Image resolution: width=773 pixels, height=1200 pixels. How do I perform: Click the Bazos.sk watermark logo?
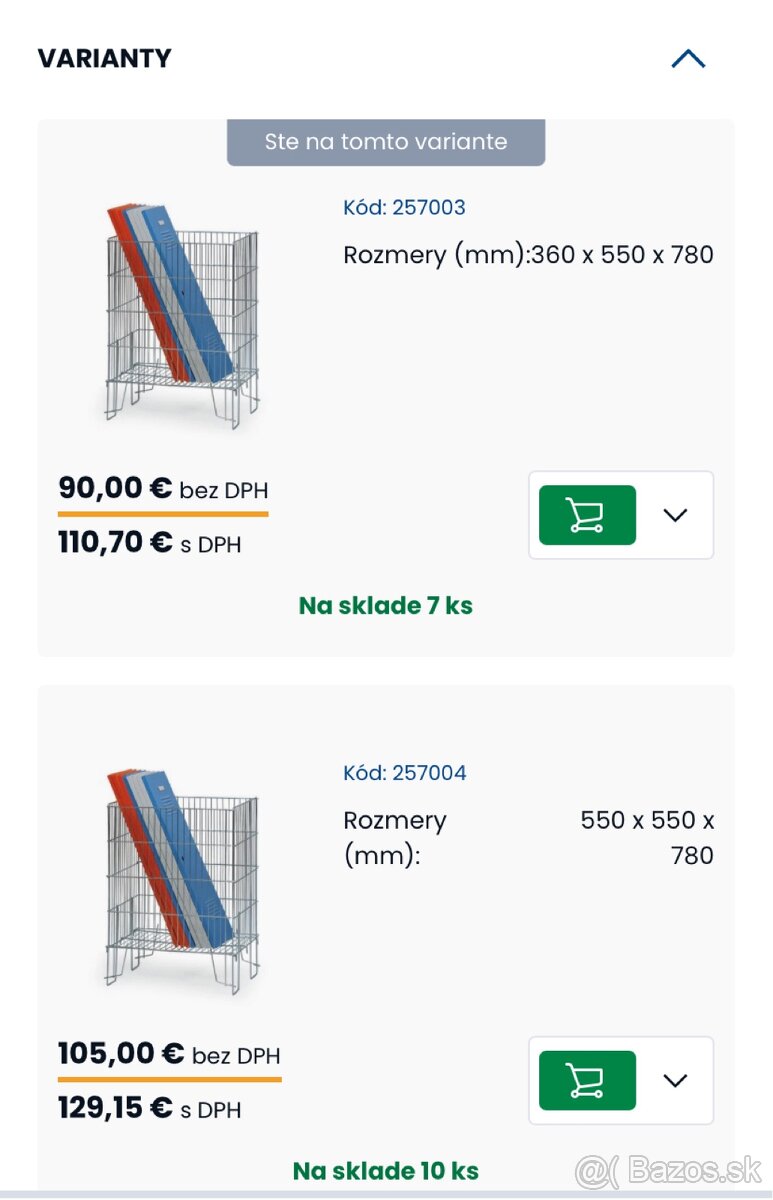point(668,1169)
